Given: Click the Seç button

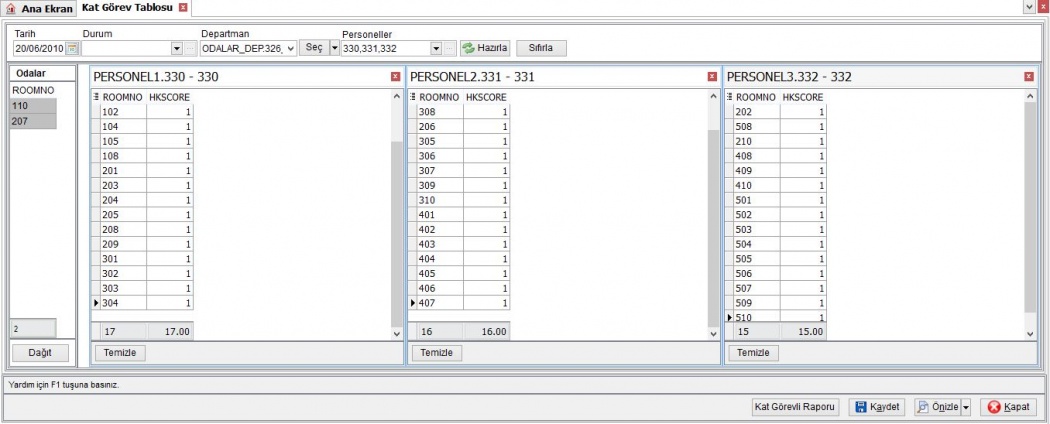Looking at the screenshot, I should pyautogui.click(x=313, y=48).
